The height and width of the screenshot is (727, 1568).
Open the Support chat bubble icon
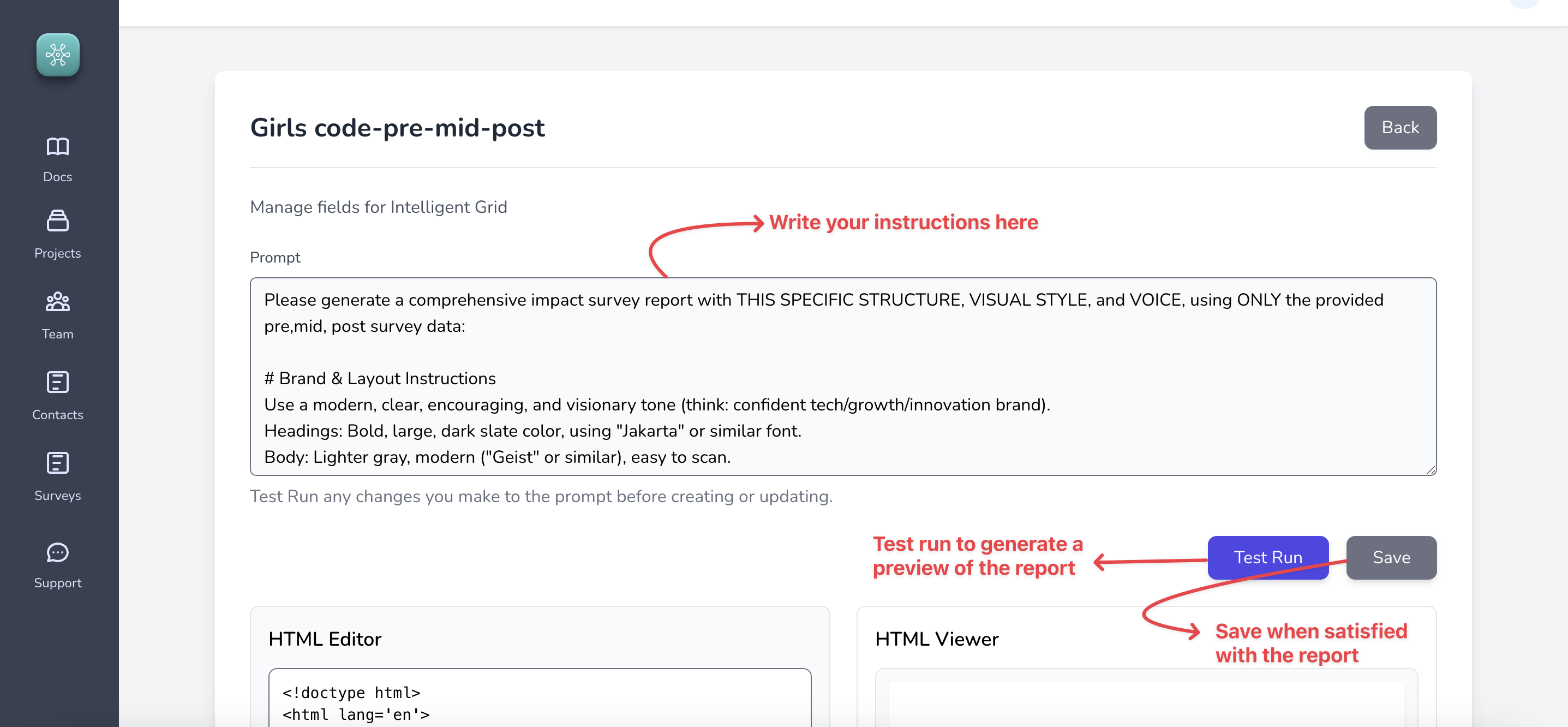coord(58,552)
